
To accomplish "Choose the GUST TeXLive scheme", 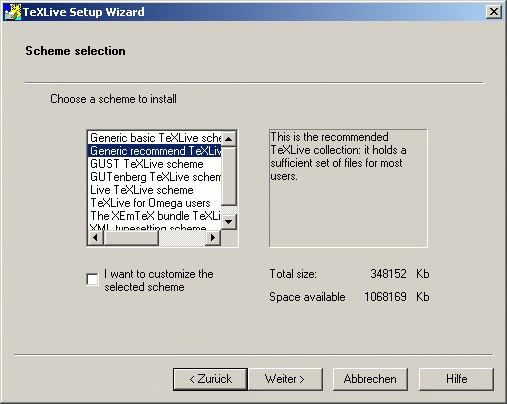I will (x=155, y=164).
